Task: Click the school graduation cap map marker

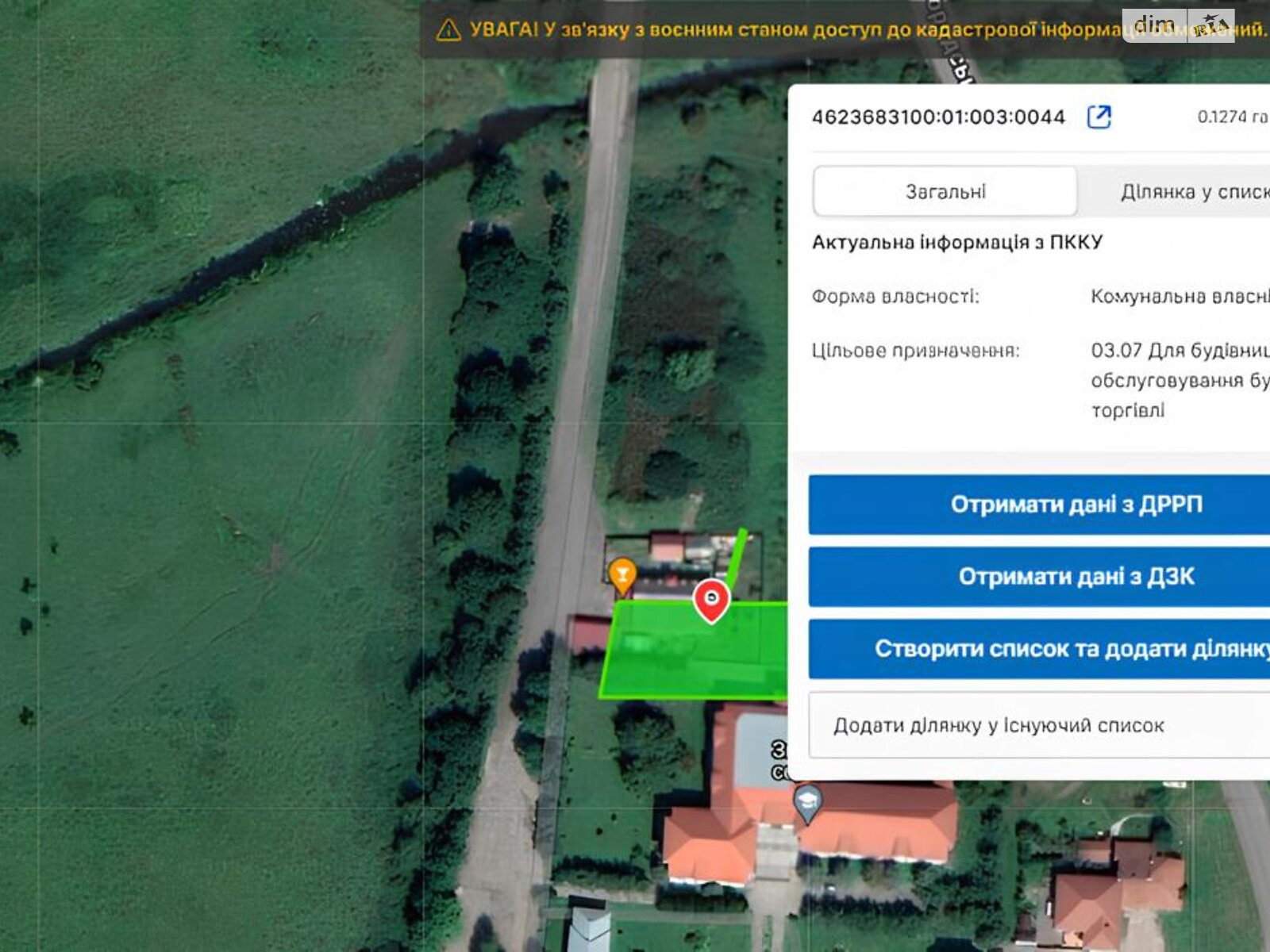Action: (808, 804)
